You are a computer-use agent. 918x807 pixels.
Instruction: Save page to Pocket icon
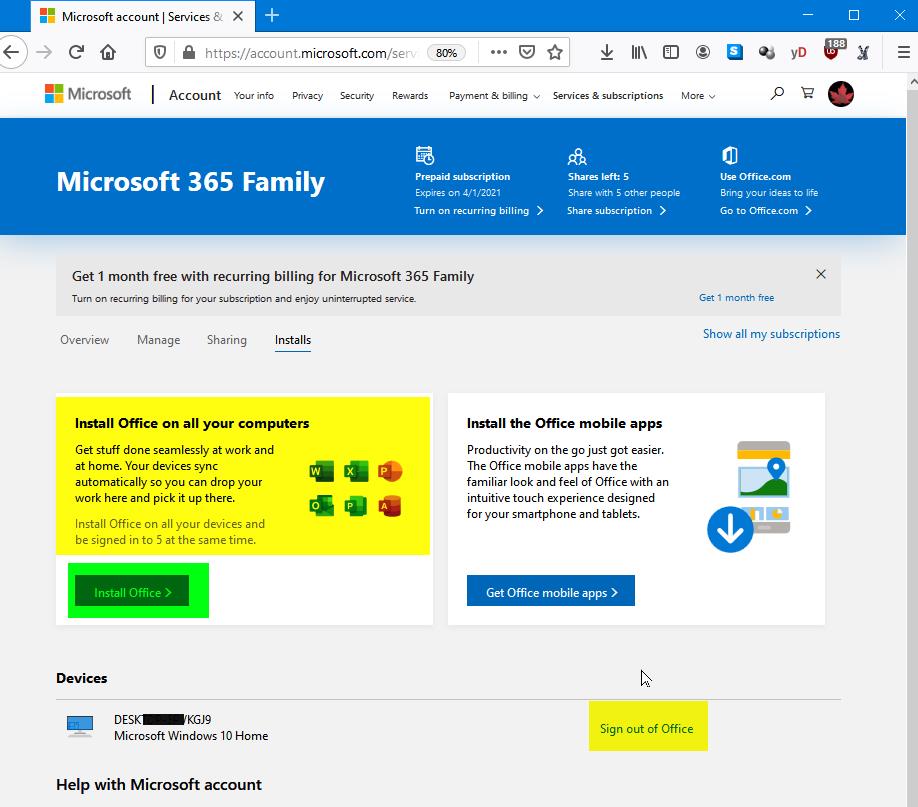point(527,53)
